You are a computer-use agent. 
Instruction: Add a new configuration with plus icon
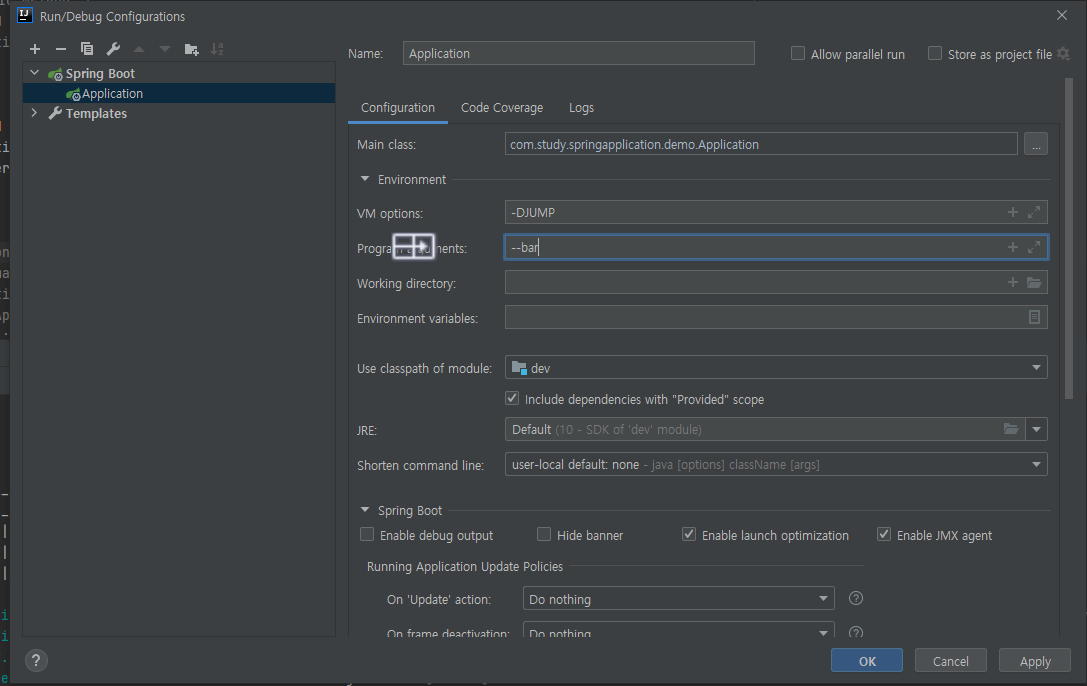35,49
